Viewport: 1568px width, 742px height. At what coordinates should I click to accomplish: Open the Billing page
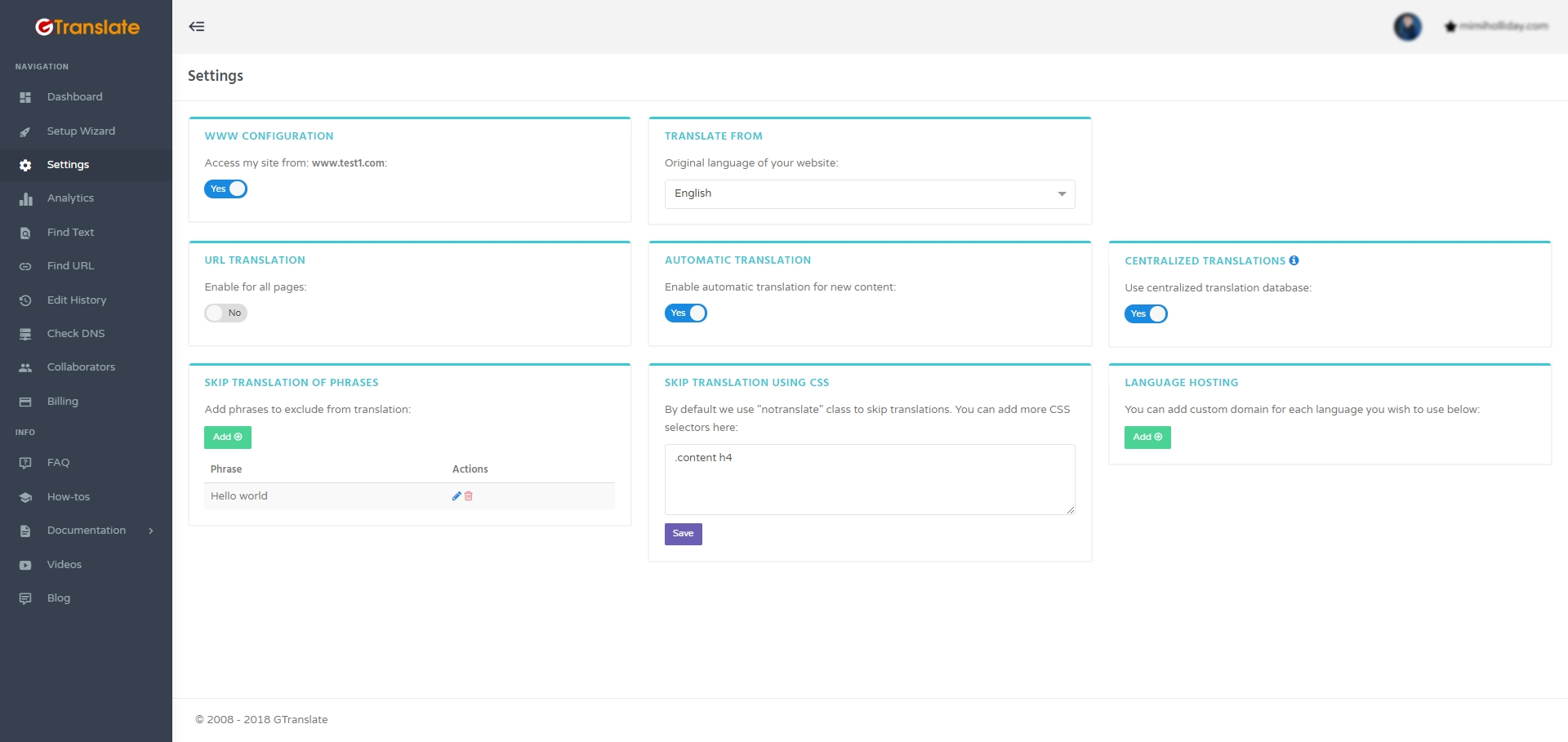(62, 401)
